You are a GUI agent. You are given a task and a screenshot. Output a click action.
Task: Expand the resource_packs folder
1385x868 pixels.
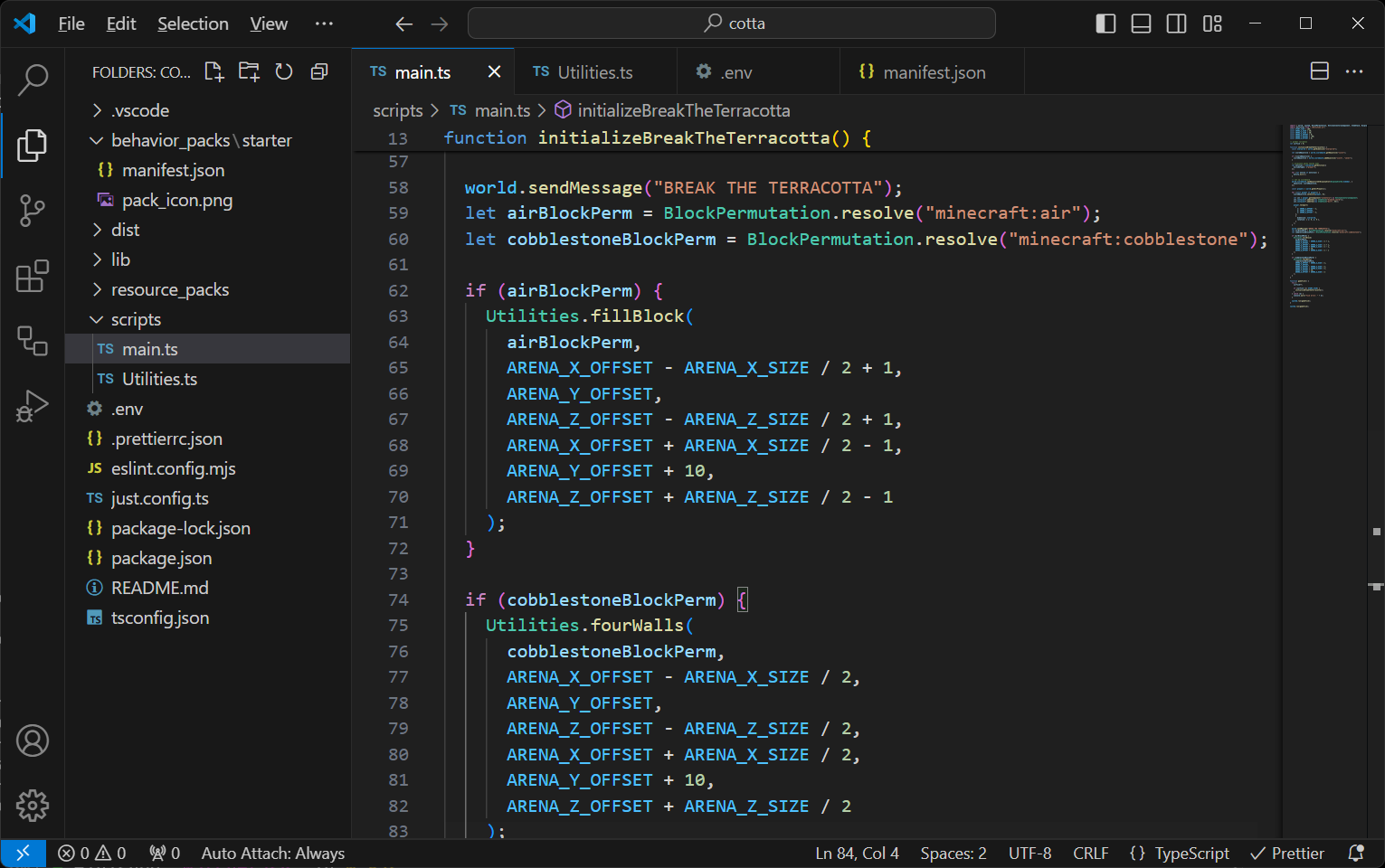[x=169, y=289]
